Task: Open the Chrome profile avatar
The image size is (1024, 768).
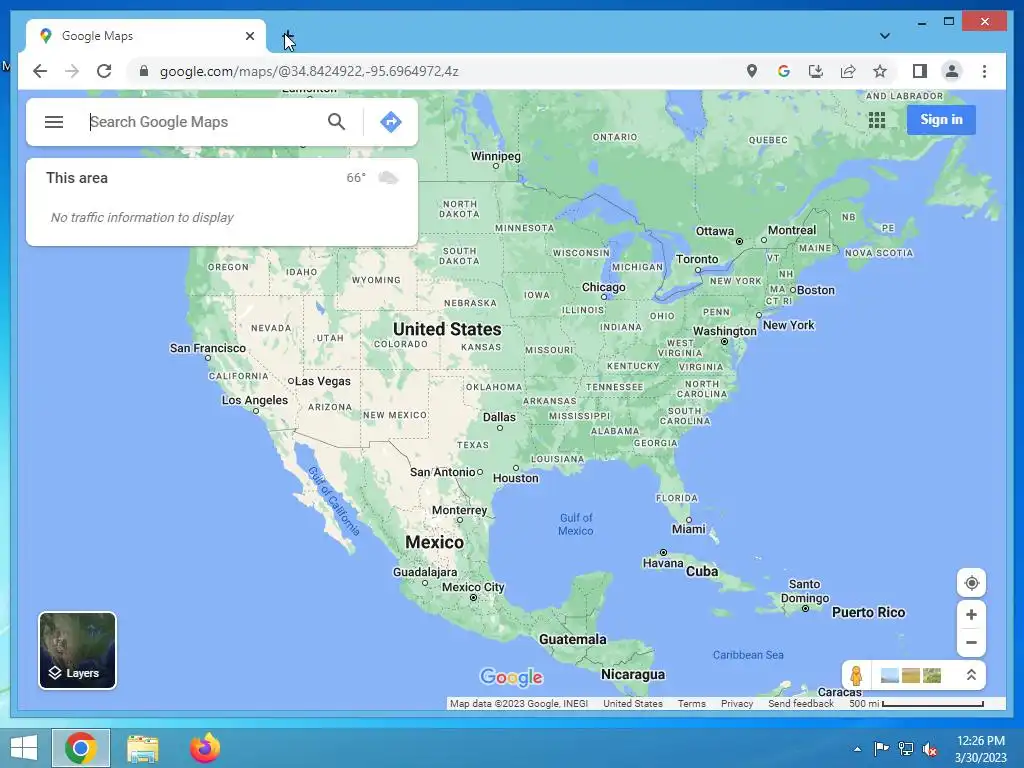Action: 952,71
